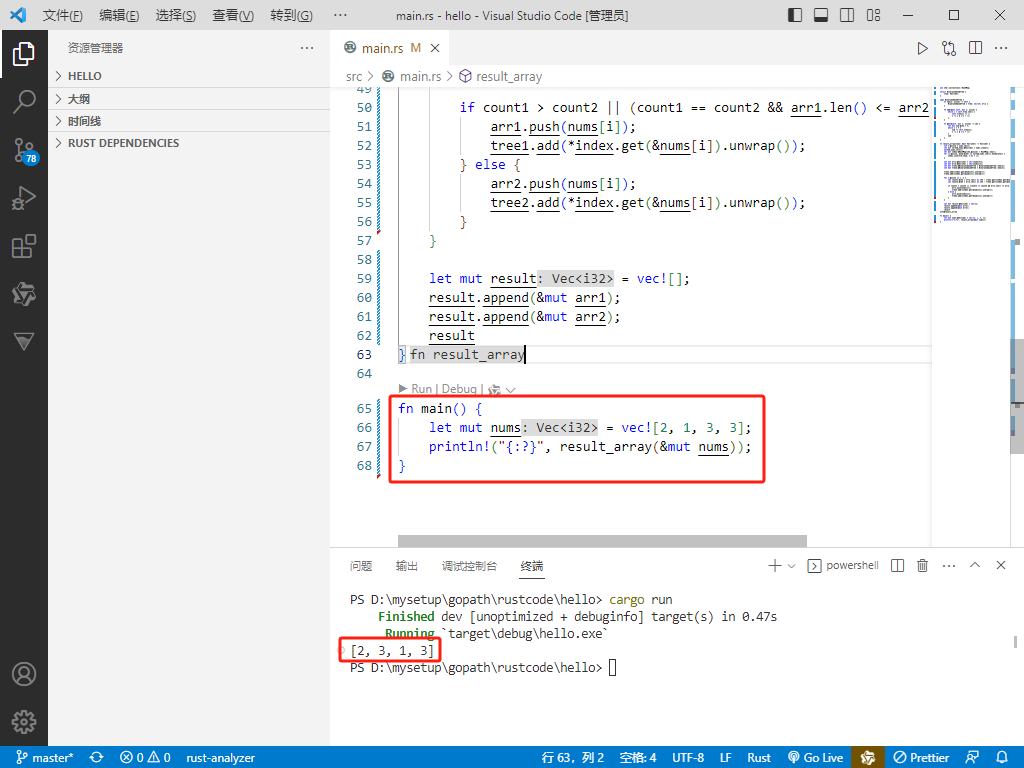This screenshot has width=1024, height=768.
Task: Click master* branch in status bar
Action: pyautogui.click(x=45, y=758)
